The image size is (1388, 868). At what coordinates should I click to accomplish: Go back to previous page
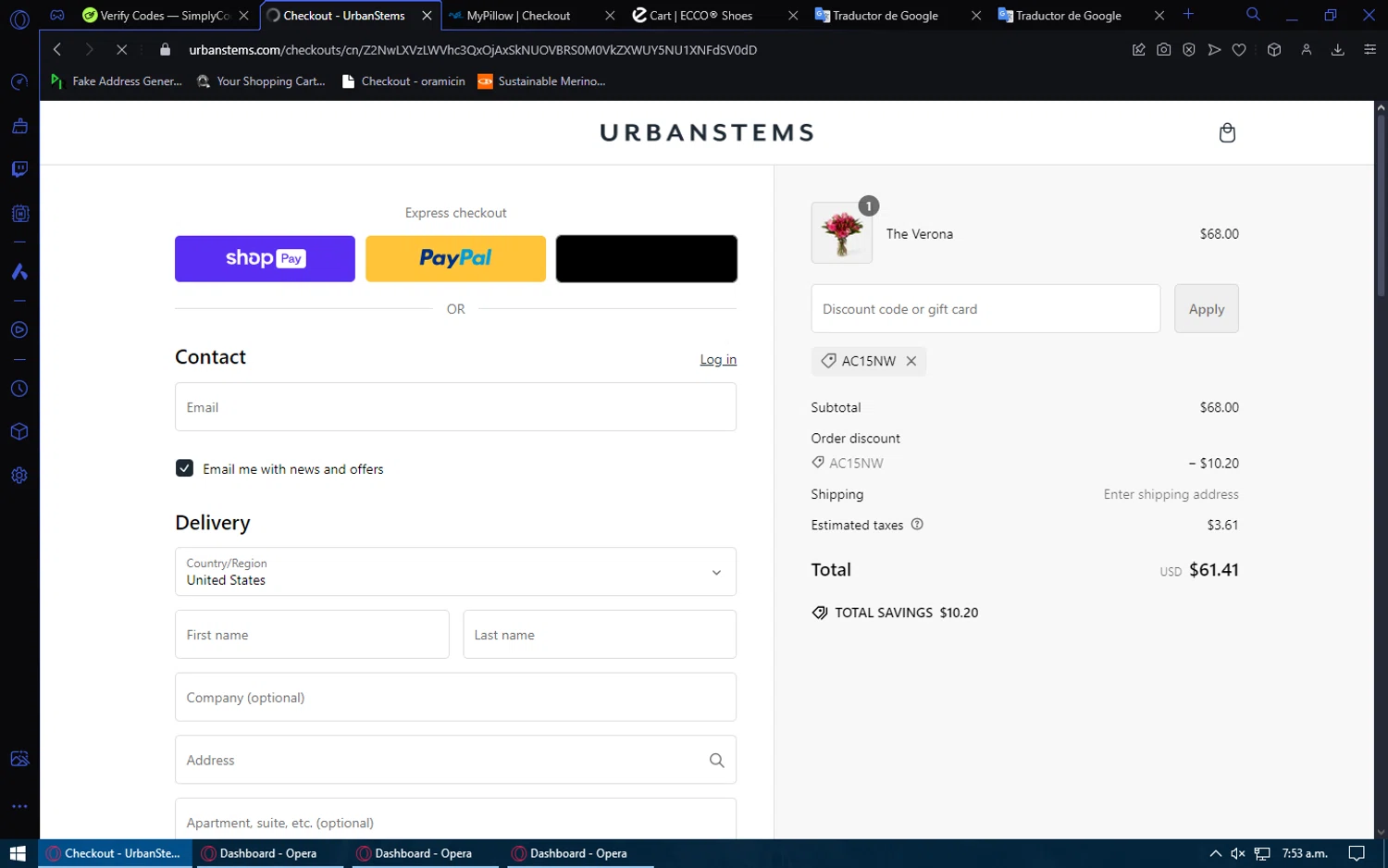tap(57, 50)
